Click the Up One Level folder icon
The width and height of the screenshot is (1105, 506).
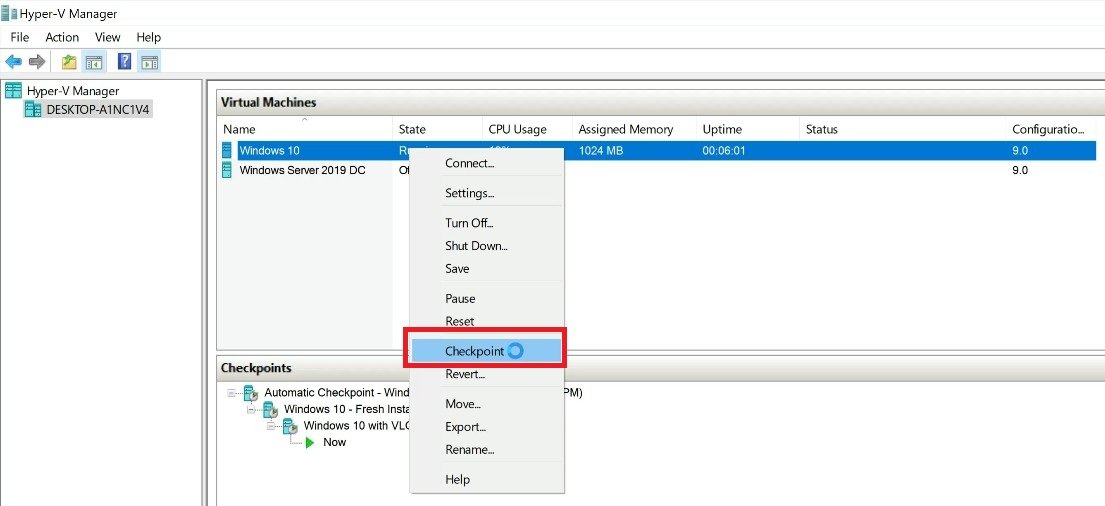69,62
